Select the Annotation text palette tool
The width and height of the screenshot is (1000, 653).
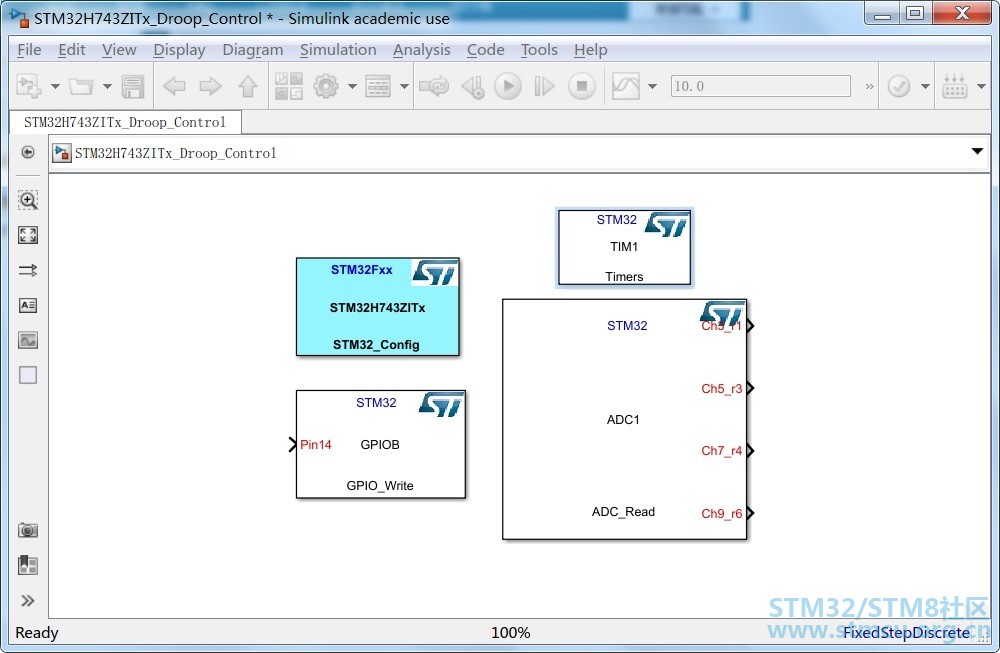[x=27, y=305]
